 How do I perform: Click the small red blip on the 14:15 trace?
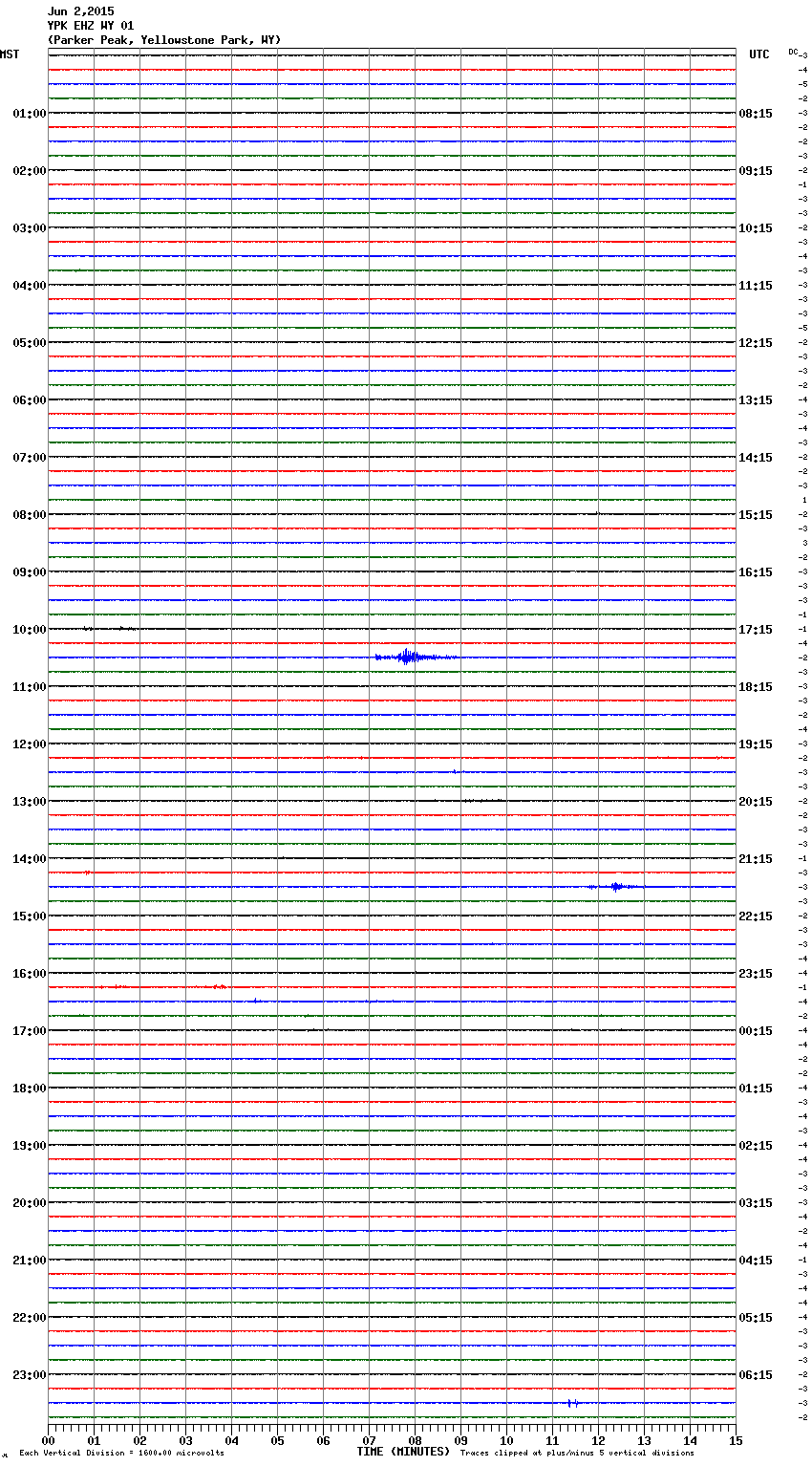pyautogui.click(x=87, y=873)
